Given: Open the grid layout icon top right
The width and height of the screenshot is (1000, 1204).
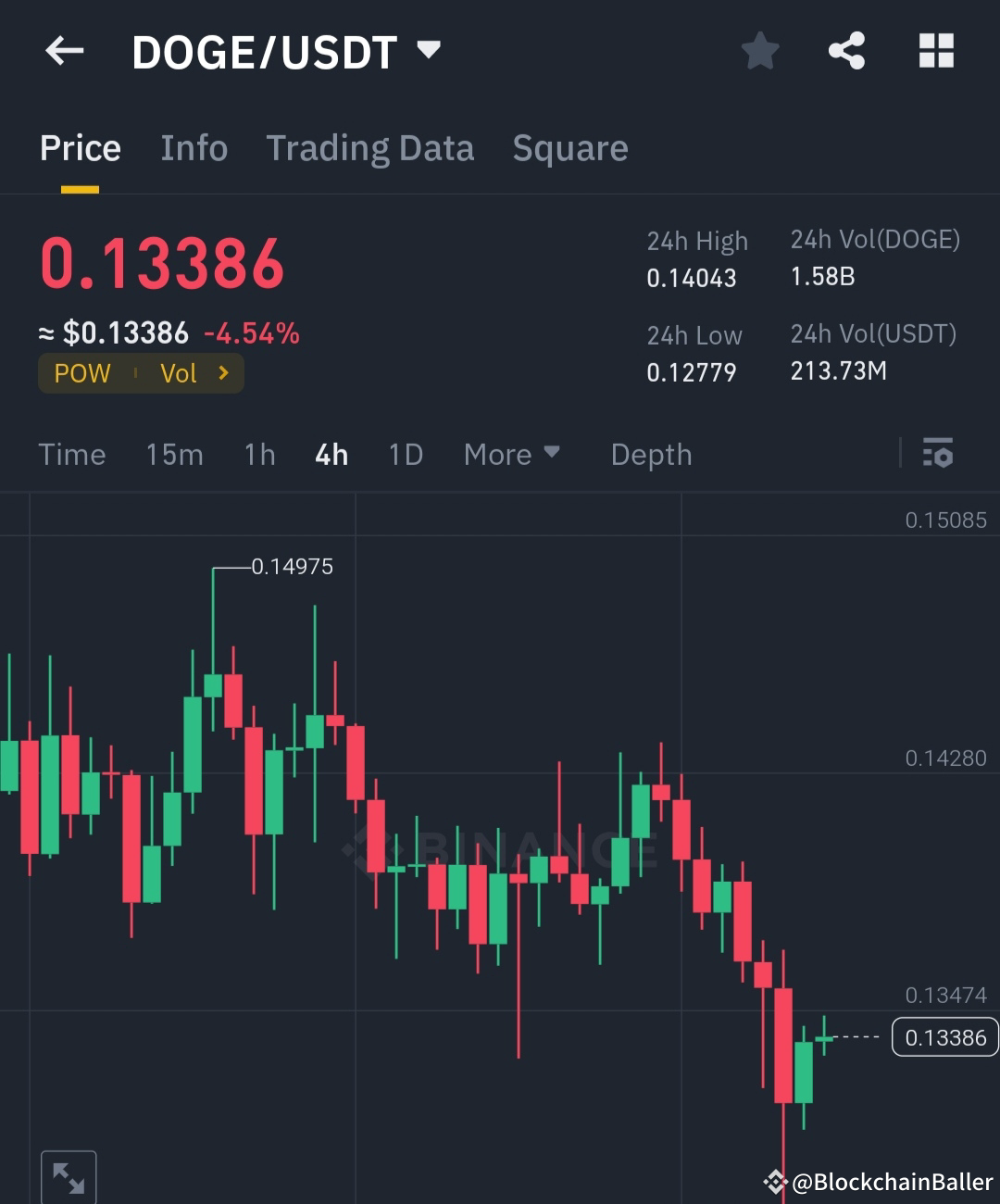Looking at the screenshot, I should point(935,51).
